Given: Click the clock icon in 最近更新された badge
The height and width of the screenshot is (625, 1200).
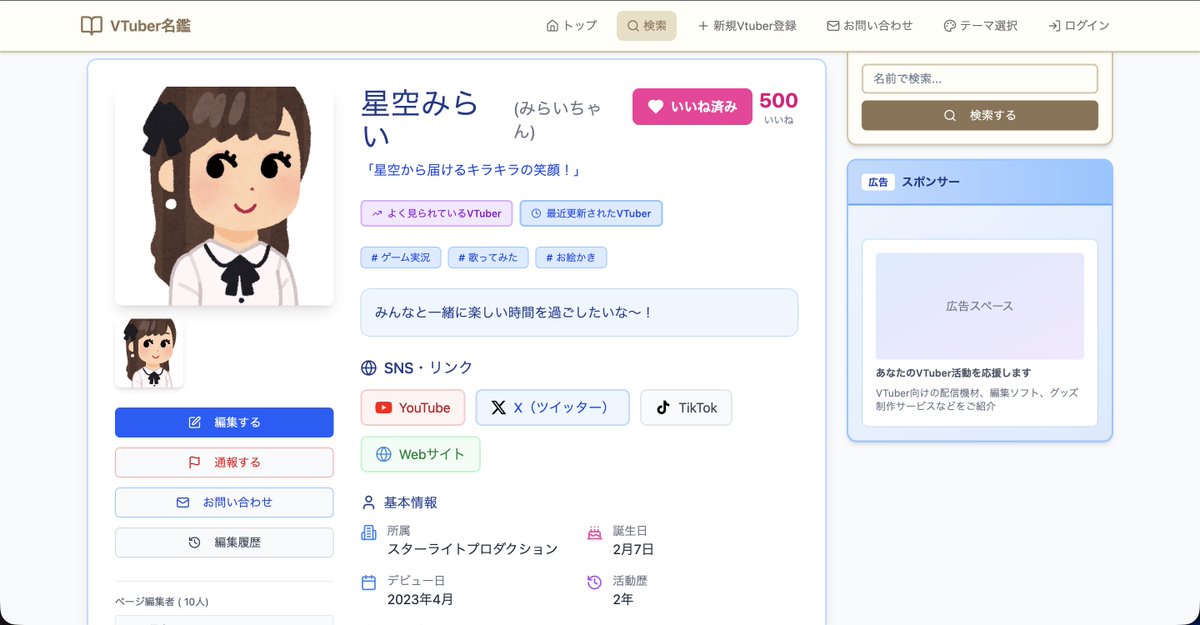Looking at the screenshot, I should (536, 213).
